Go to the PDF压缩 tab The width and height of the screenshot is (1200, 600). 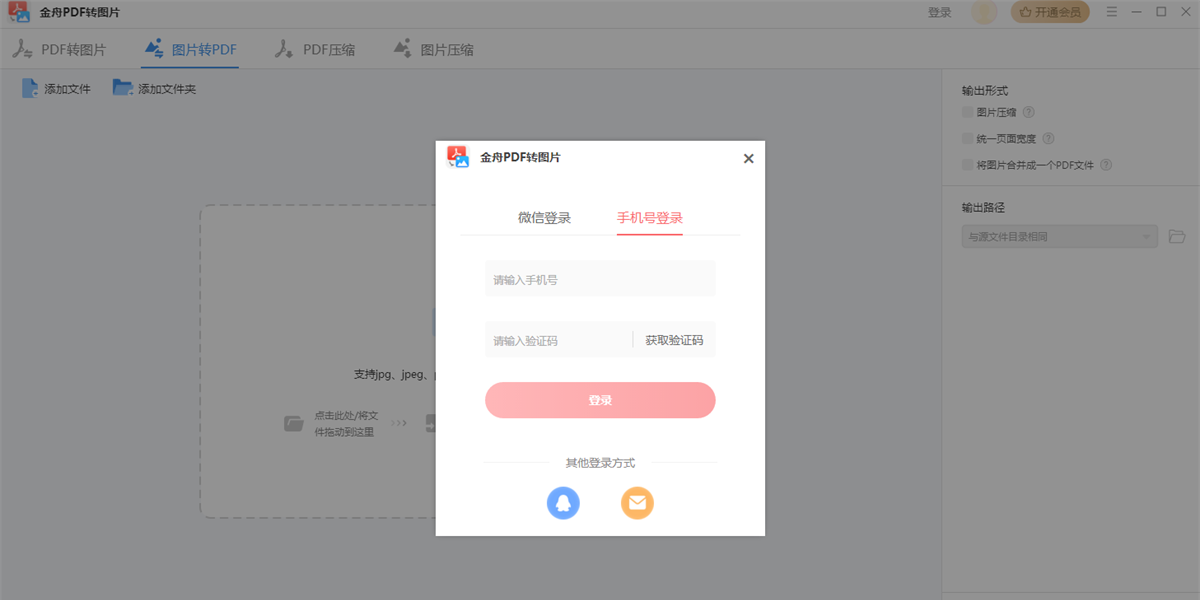point(315,49)
